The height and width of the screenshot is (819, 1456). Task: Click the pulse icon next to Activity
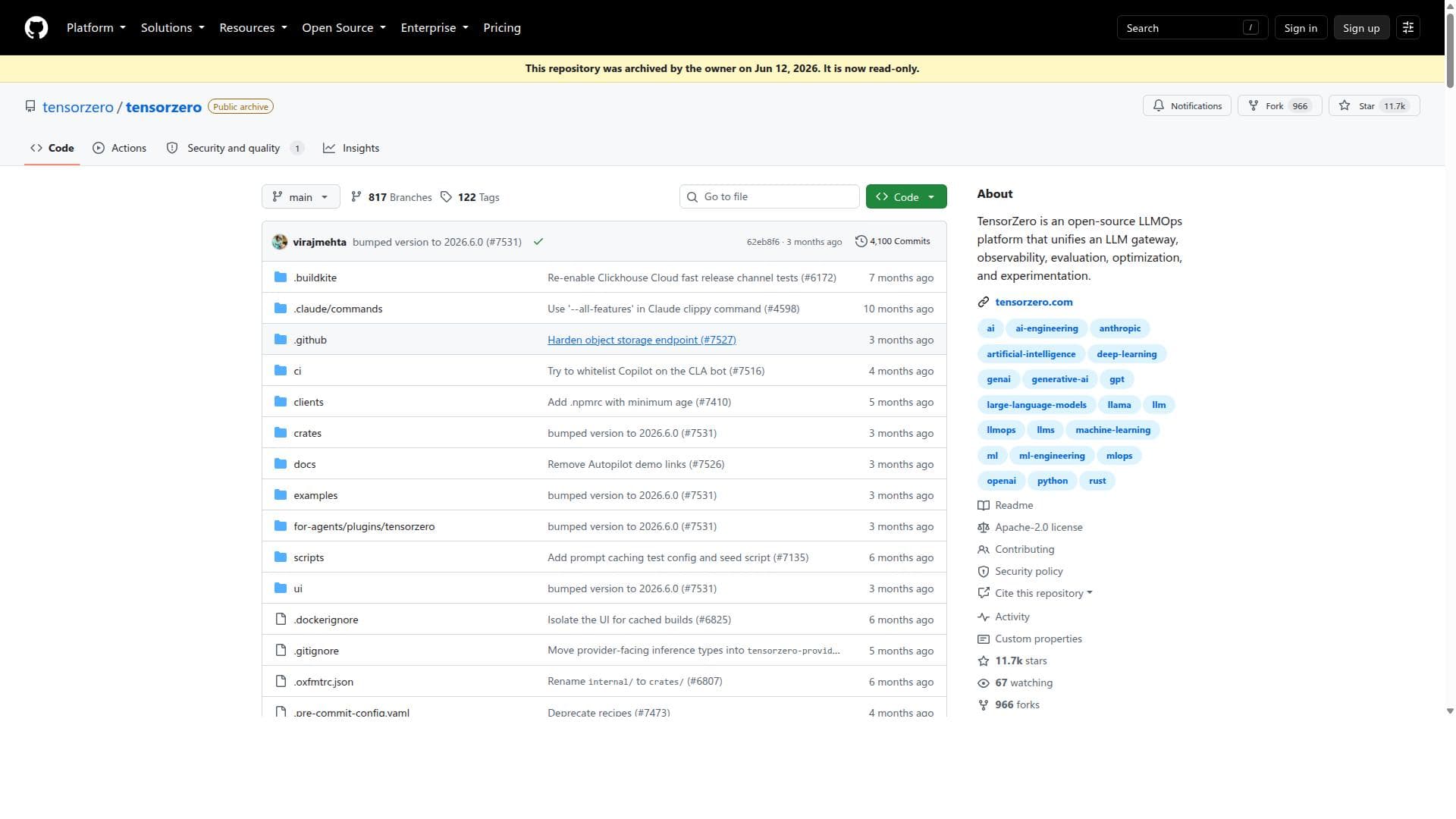(x=984, y=617)
